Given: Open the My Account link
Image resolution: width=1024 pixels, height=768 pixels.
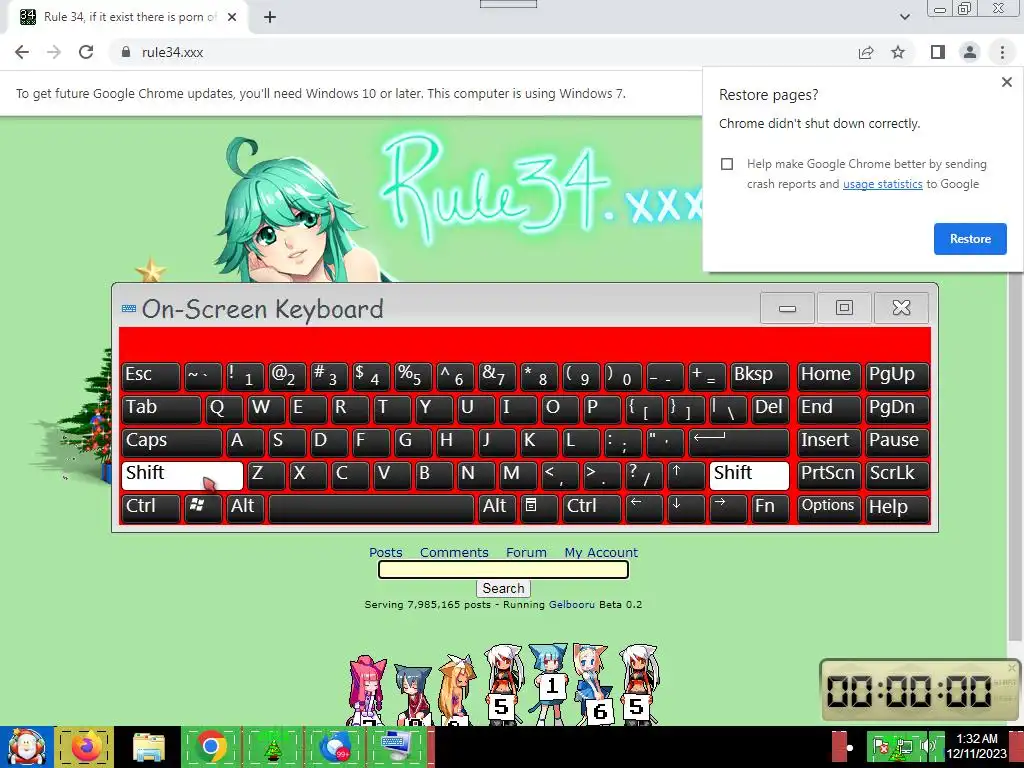Looking at the screenshot, I should click(x=601, y=552).
